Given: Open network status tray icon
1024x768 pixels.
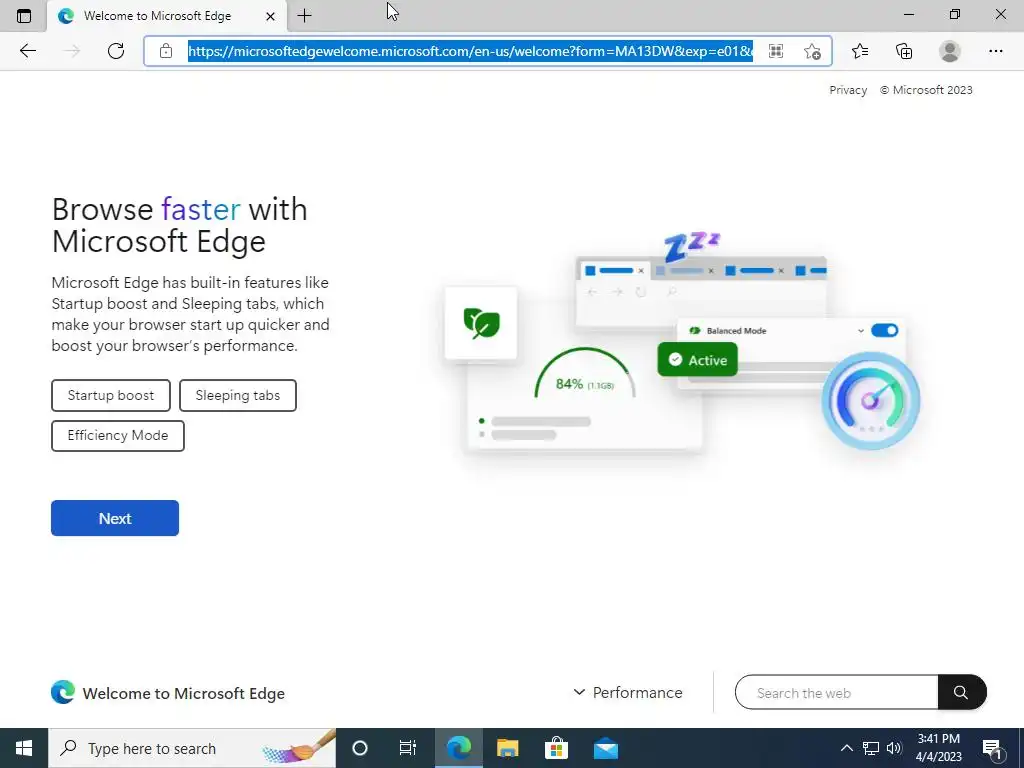Looking at the screenshot, I should click(x=871, y=748).
